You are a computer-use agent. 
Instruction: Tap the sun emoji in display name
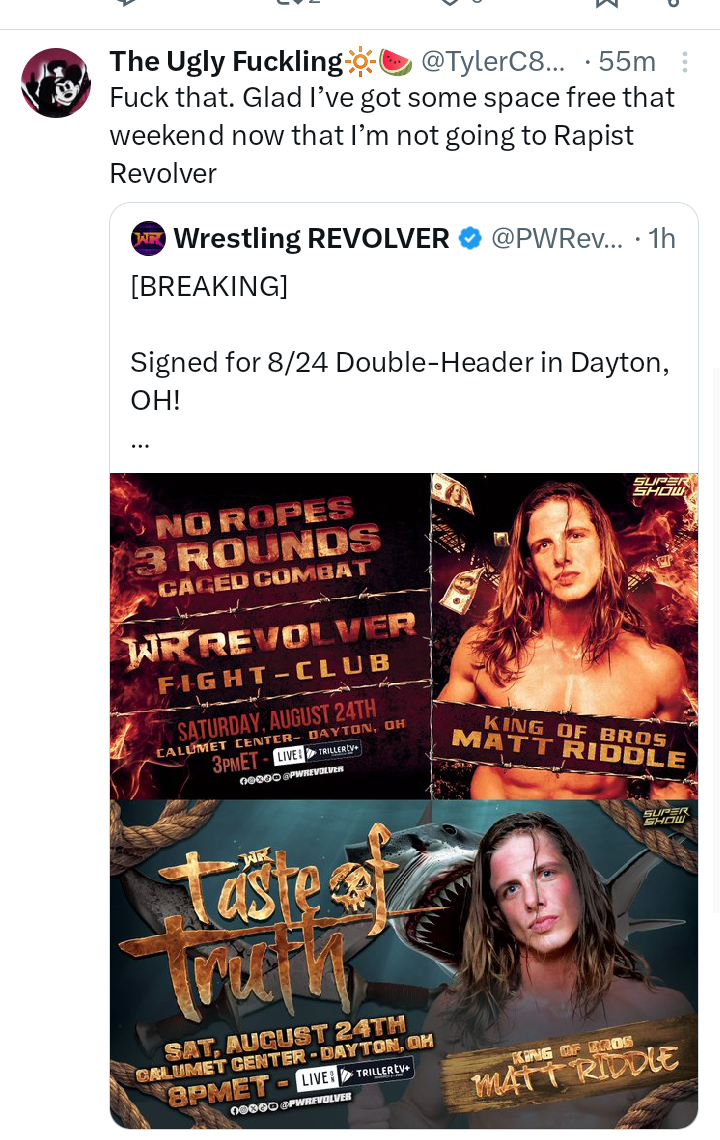(360, 63)
